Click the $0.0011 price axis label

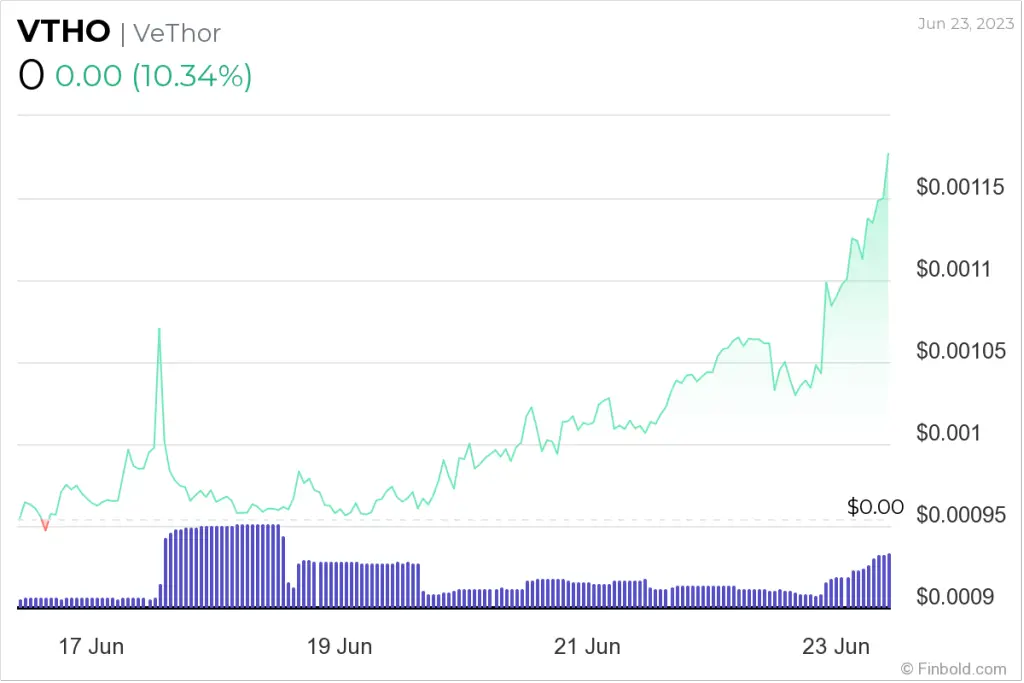954,269
